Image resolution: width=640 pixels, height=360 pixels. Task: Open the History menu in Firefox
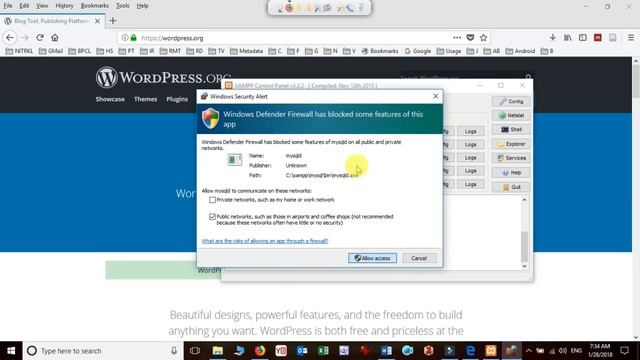point(64,6)
